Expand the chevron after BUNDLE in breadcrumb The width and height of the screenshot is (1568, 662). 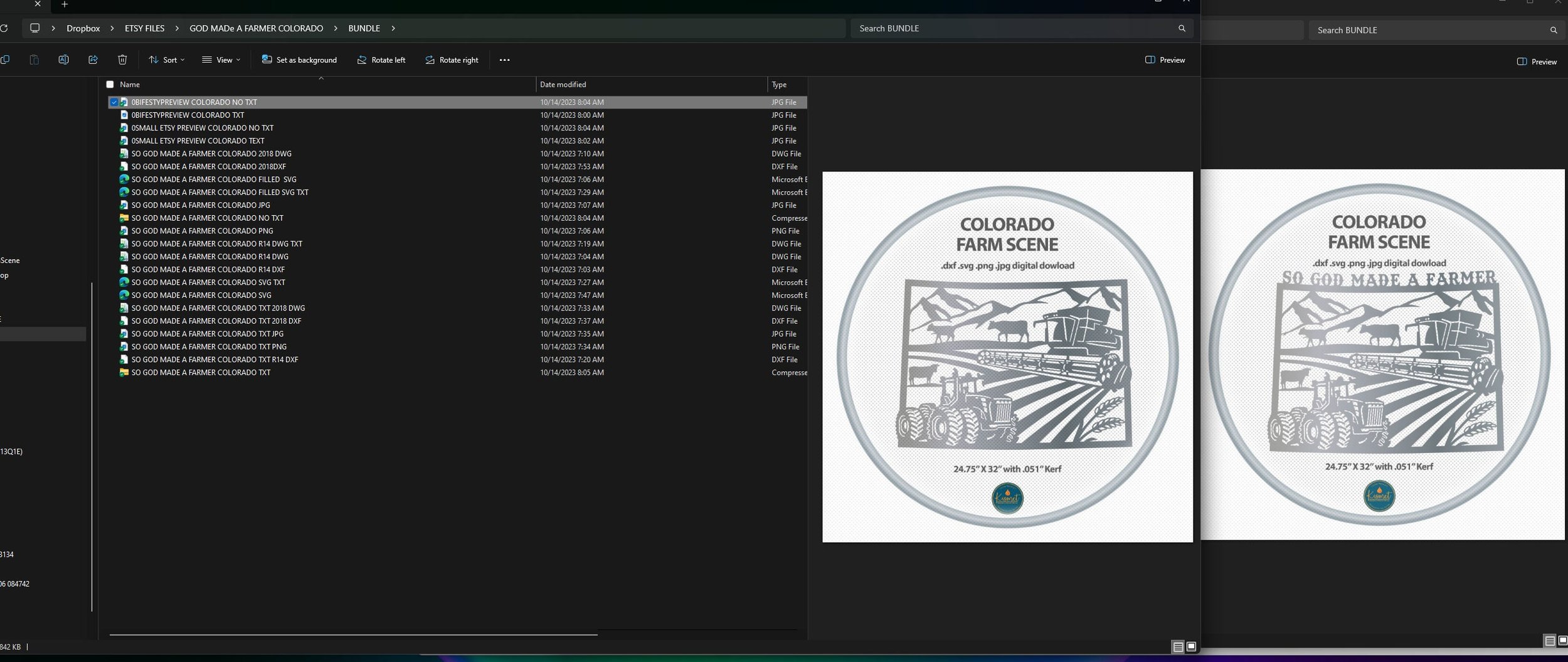point(393,28)
